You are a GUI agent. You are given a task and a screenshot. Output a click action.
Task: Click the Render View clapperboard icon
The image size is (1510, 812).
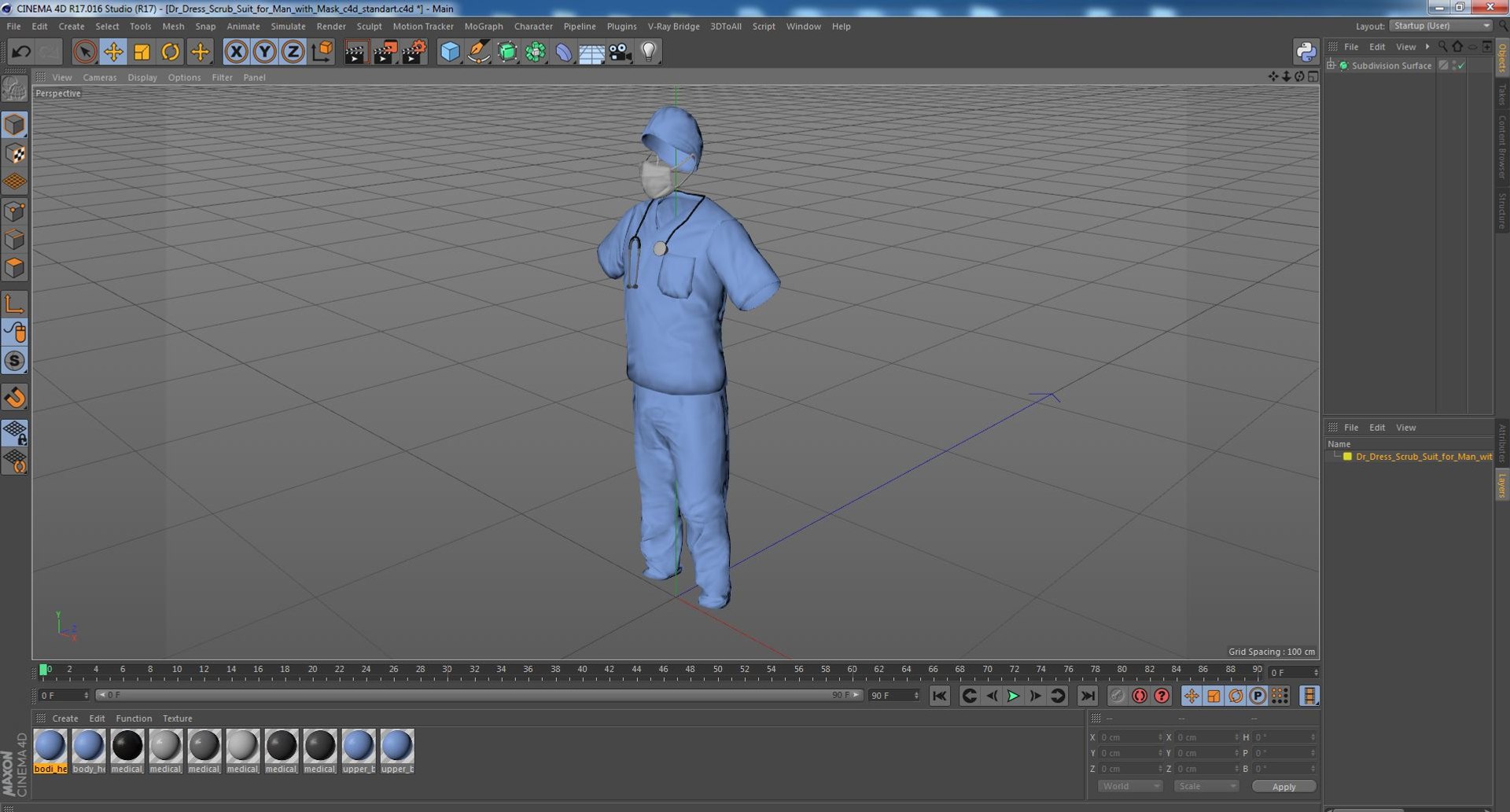(355, 52)
